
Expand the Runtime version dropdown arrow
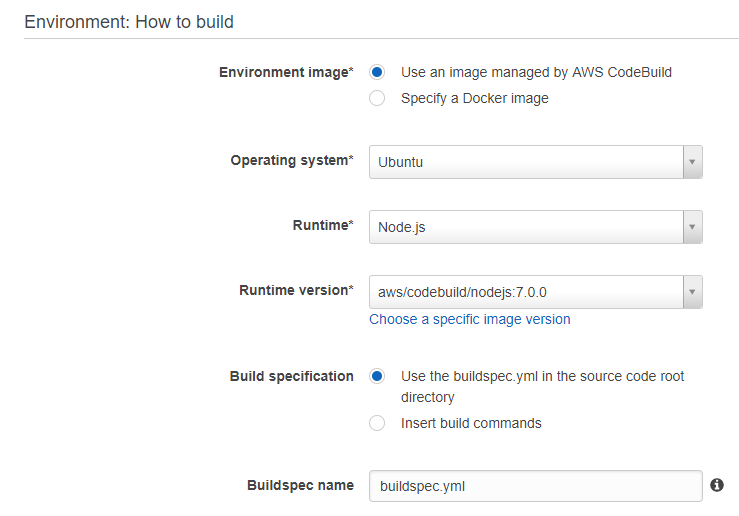click(692, 292)
